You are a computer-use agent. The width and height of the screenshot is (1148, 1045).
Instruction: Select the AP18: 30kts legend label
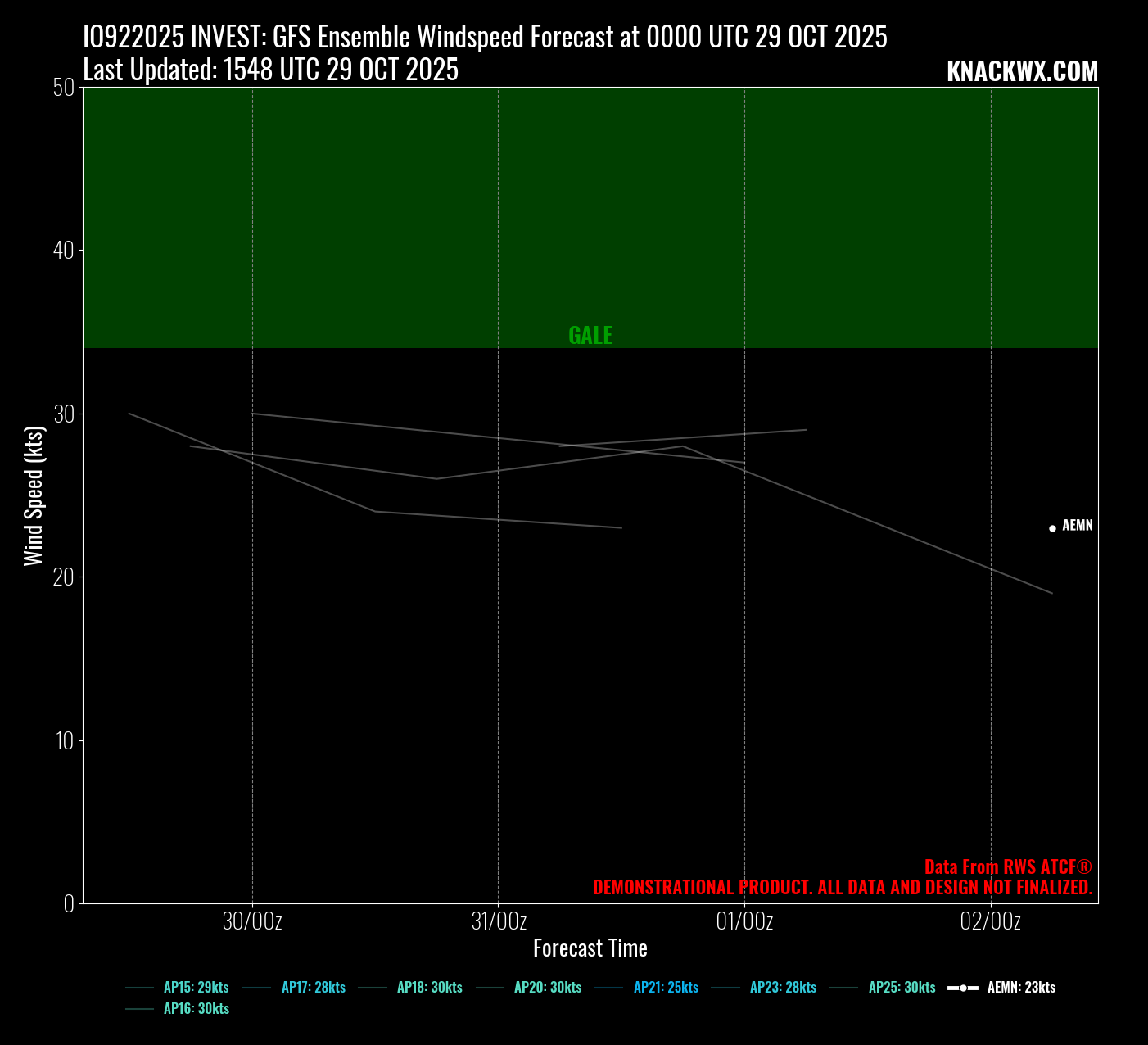429,988
